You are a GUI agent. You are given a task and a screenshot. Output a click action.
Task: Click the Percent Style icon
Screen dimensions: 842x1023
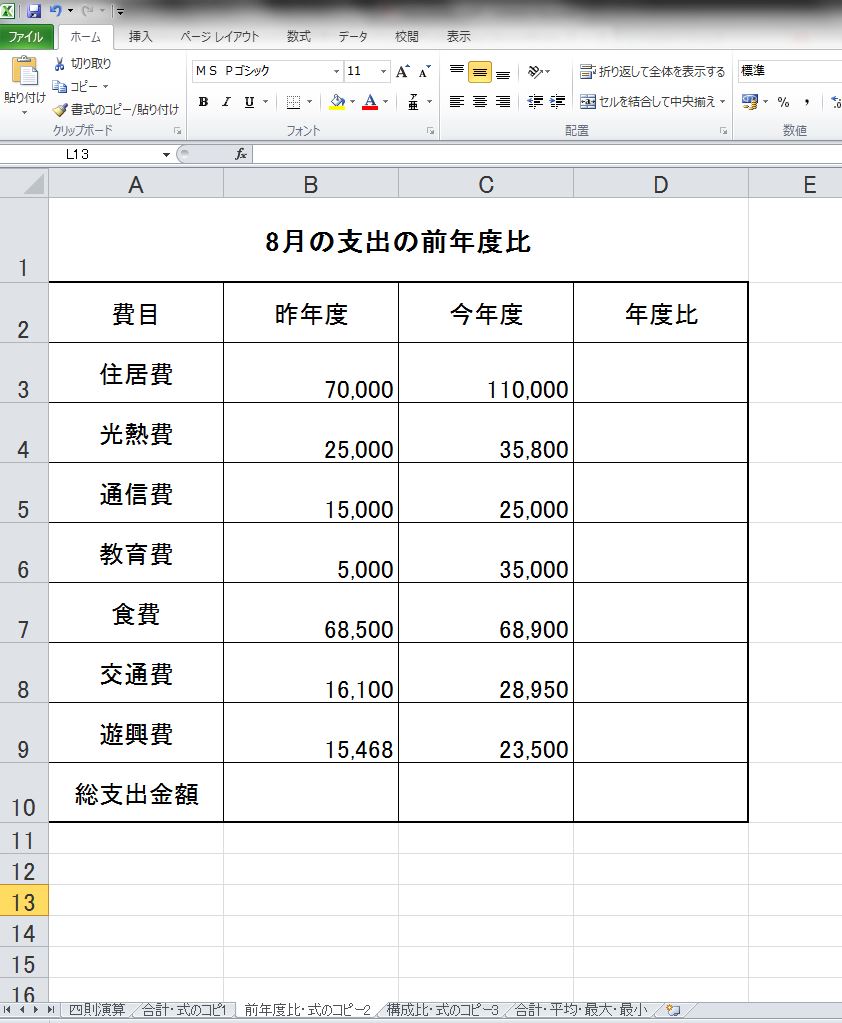tap(783, 102)
